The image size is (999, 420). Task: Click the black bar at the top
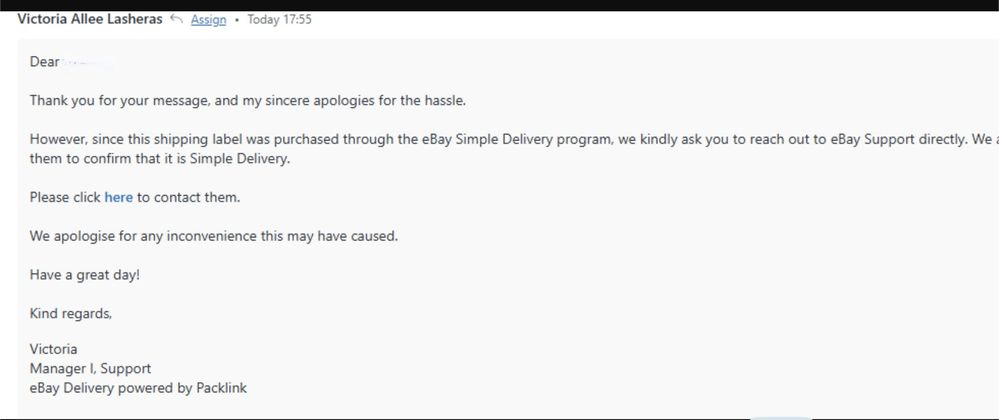(499, 4)
